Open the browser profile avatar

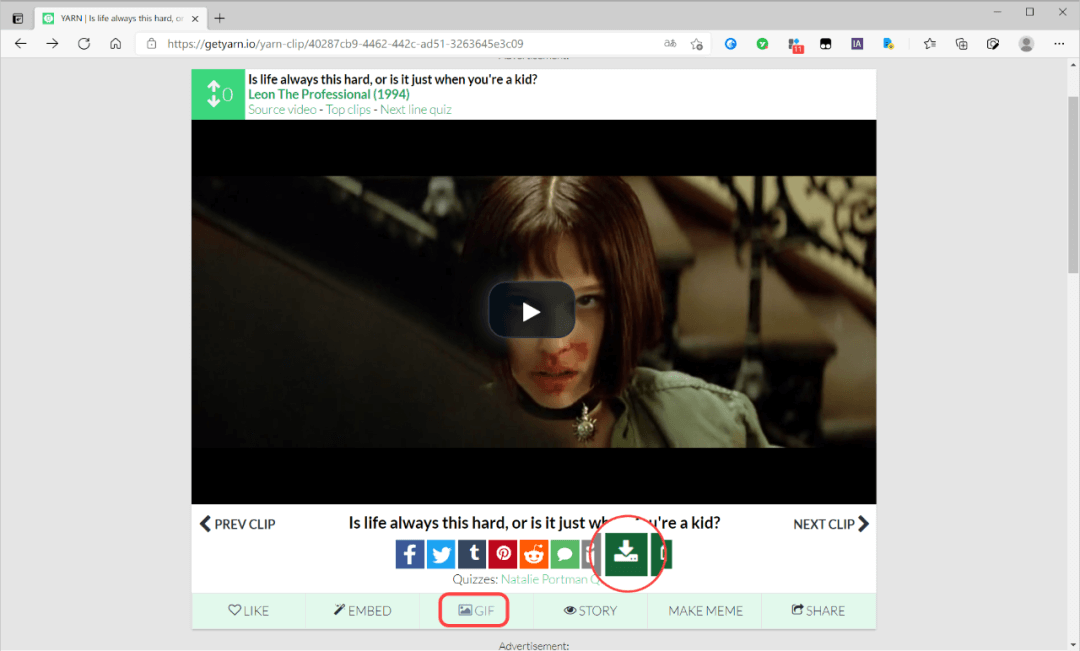[1026, 43]
